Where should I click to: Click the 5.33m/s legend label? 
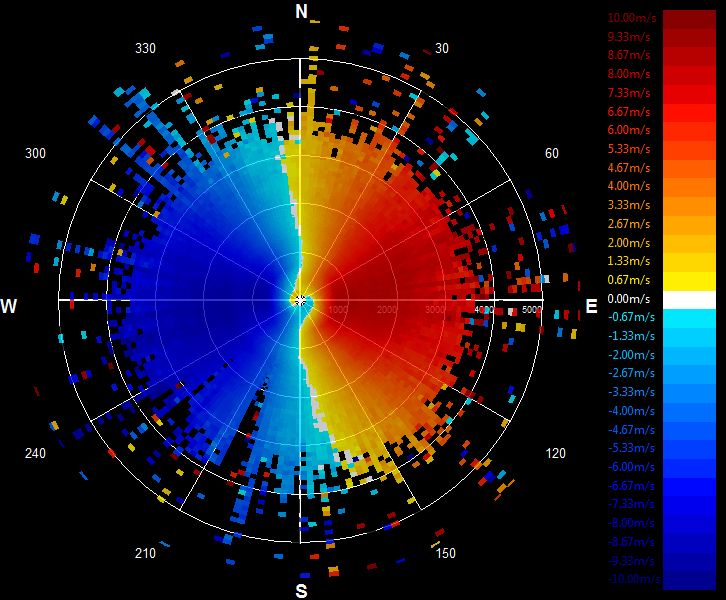629,149
